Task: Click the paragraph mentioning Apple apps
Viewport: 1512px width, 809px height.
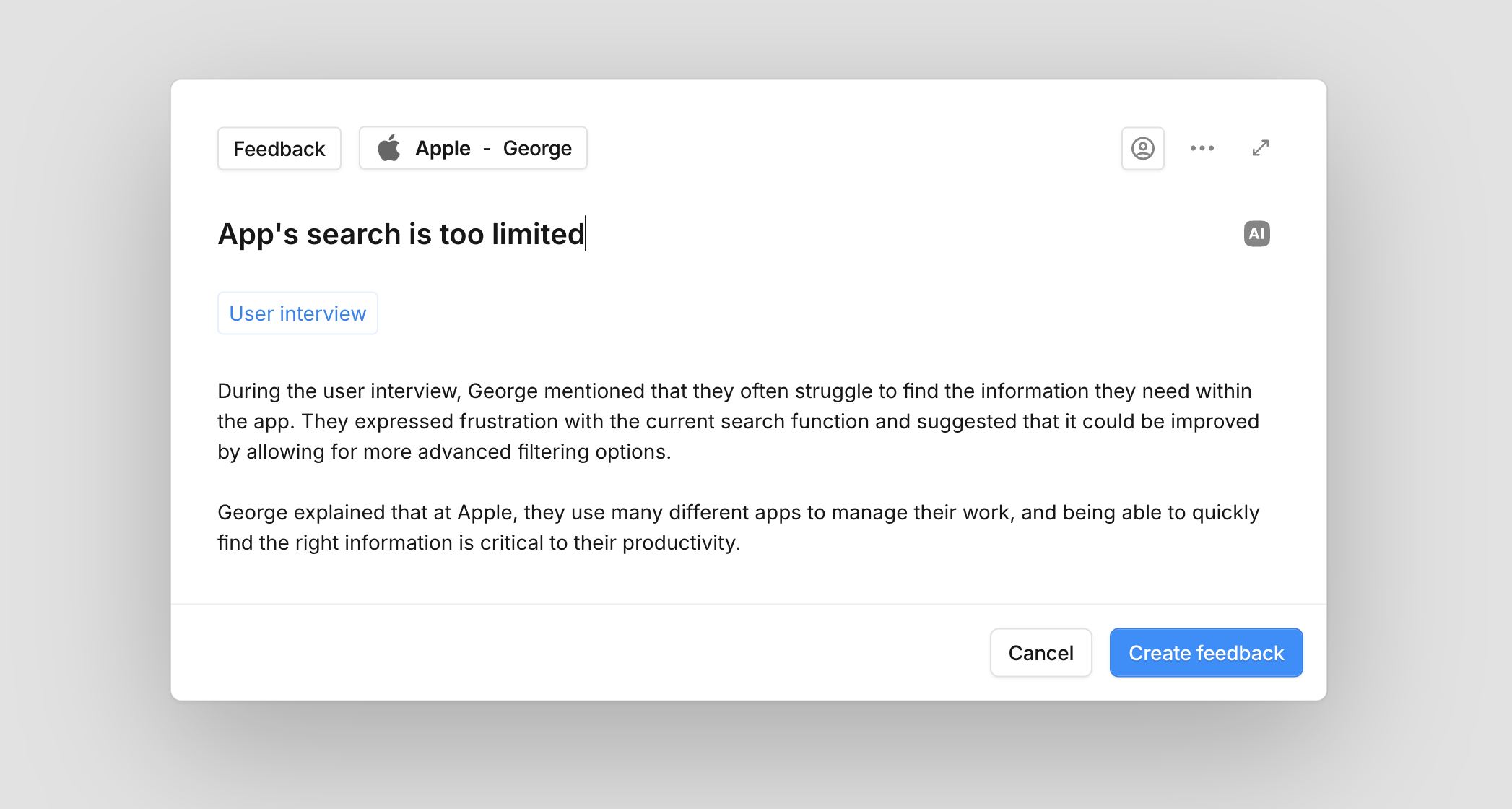Action: (737, 527)
